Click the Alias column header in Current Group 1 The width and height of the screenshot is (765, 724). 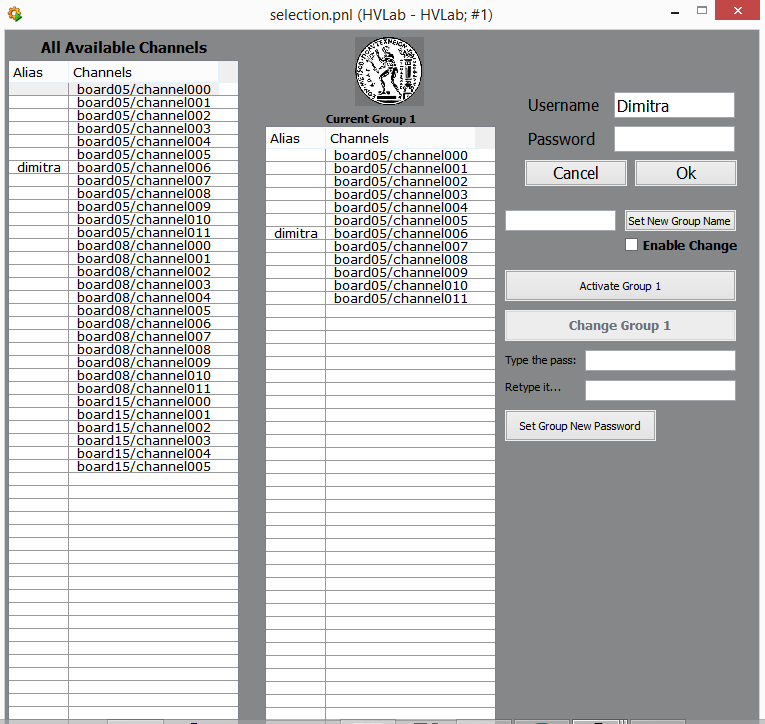(296, 139)
